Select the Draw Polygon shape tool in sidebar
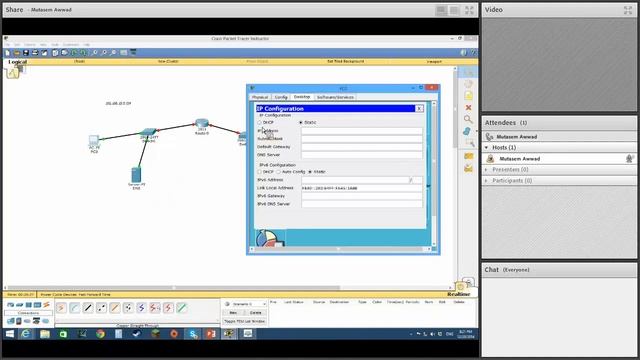 tap(468, 131)
